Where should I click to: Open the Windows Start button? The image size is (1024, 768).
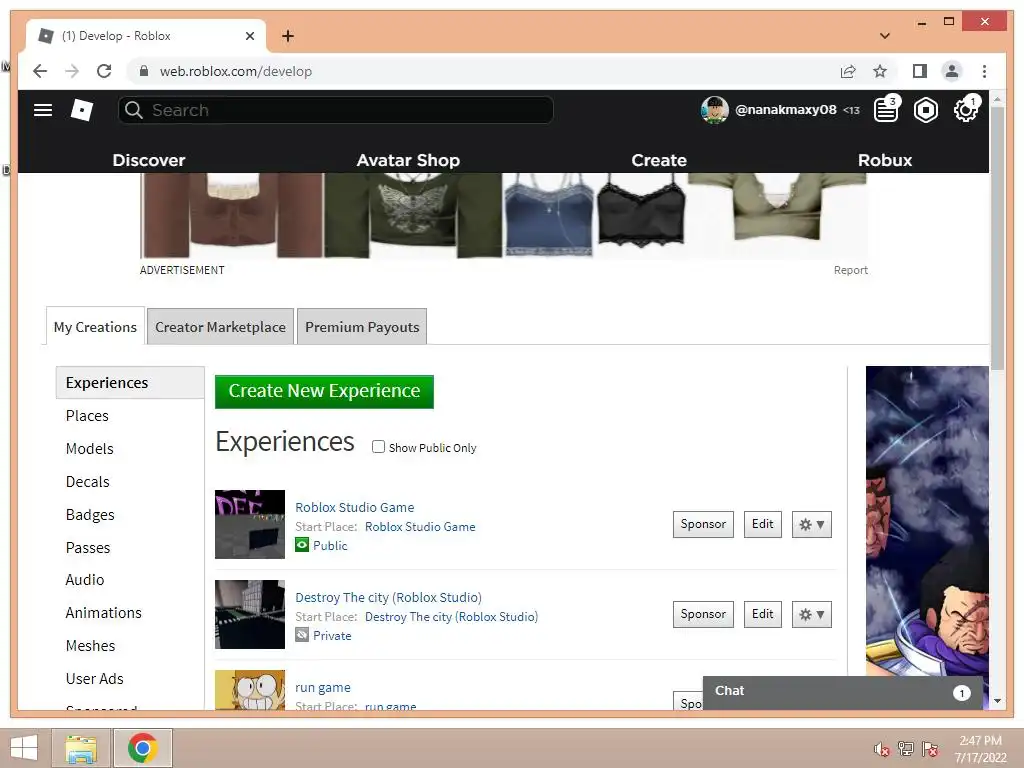24,748
